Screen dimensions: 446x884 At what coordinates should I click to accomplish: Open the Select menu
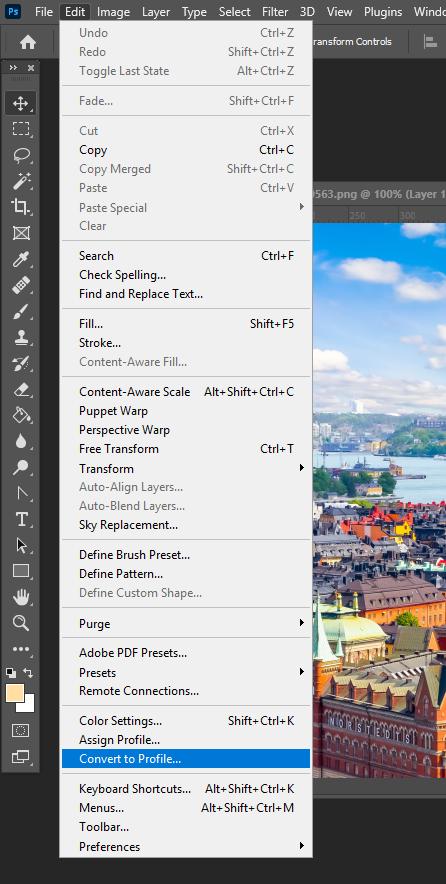tap(235, 11)
